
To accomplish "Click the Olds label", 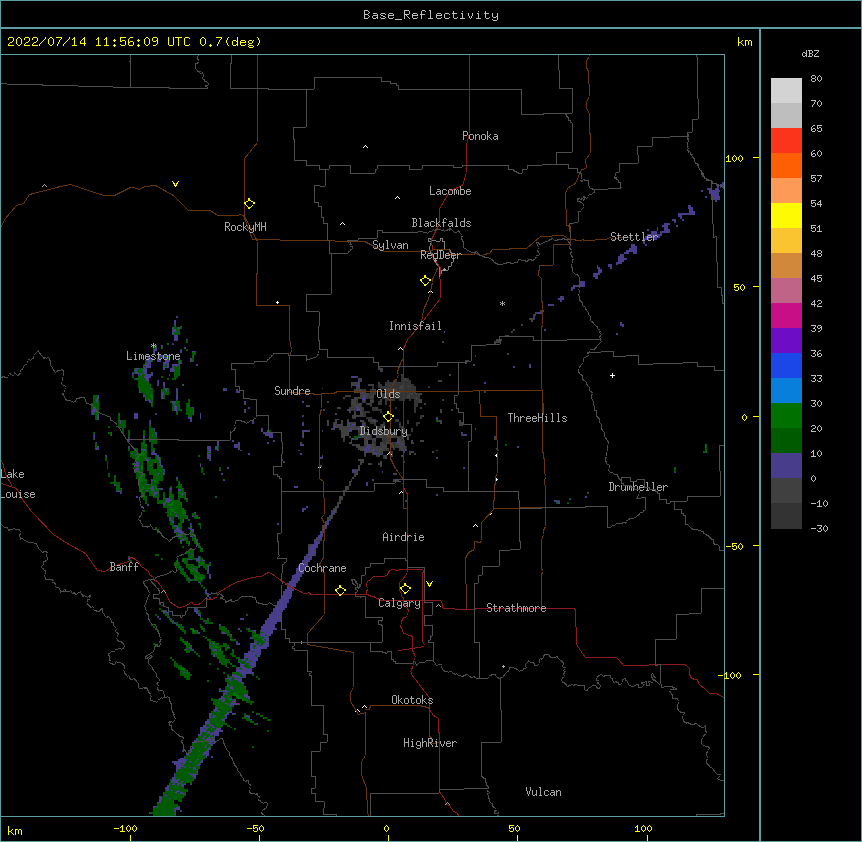I will (388, 394).
